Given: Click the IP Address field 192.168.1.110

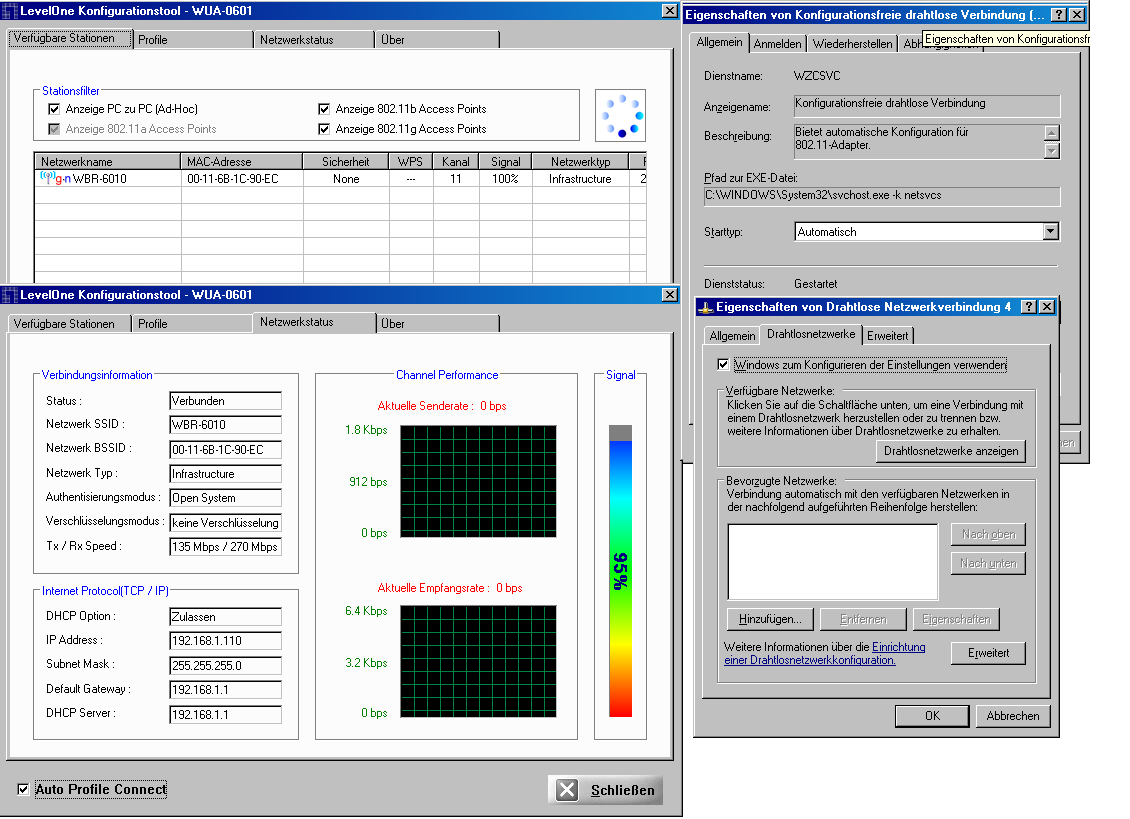Looking at the screenshot, I should point(226,640).
